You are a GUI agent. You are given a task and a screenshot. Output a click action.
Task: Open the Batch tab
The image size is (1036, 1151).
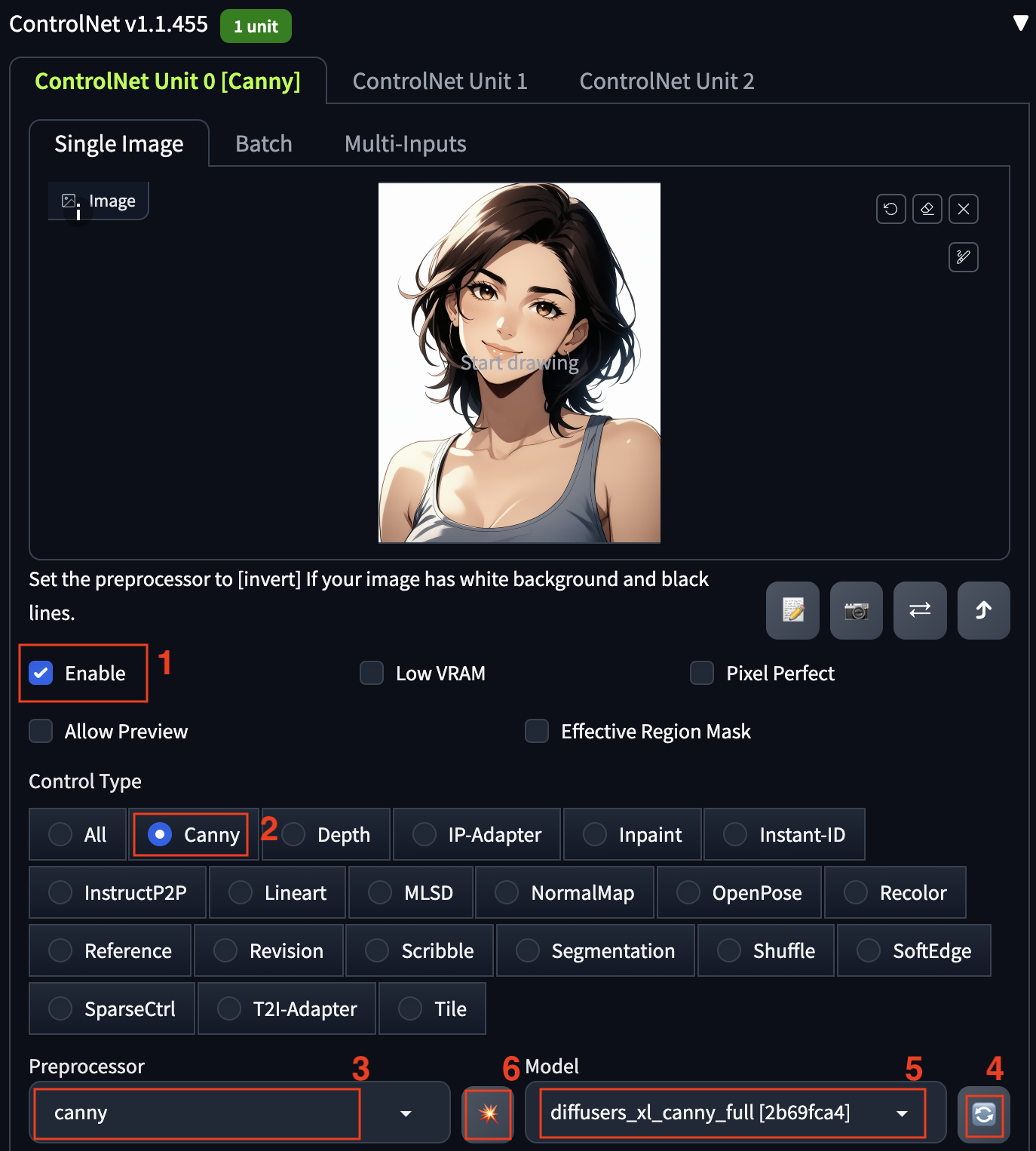[264, 143]
